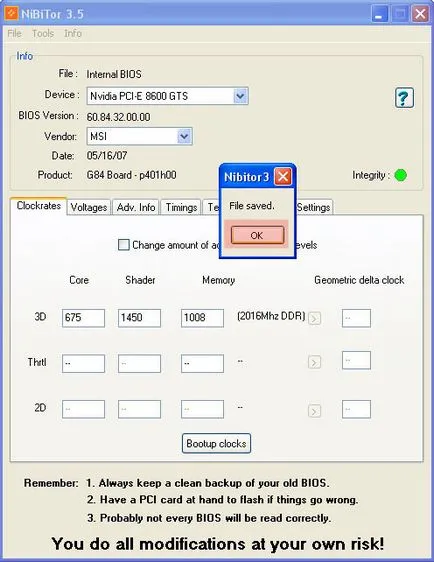
Task: Click the blue question mark help icon
Action: point(404,97)
